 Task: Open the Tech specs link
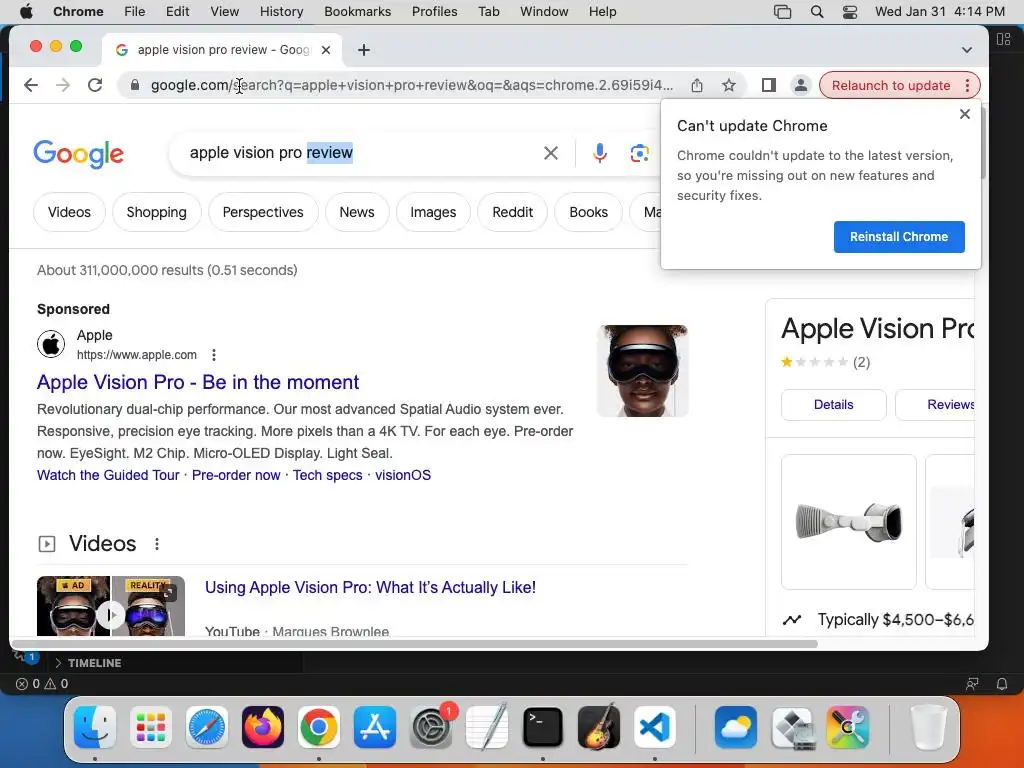[327, 475]
